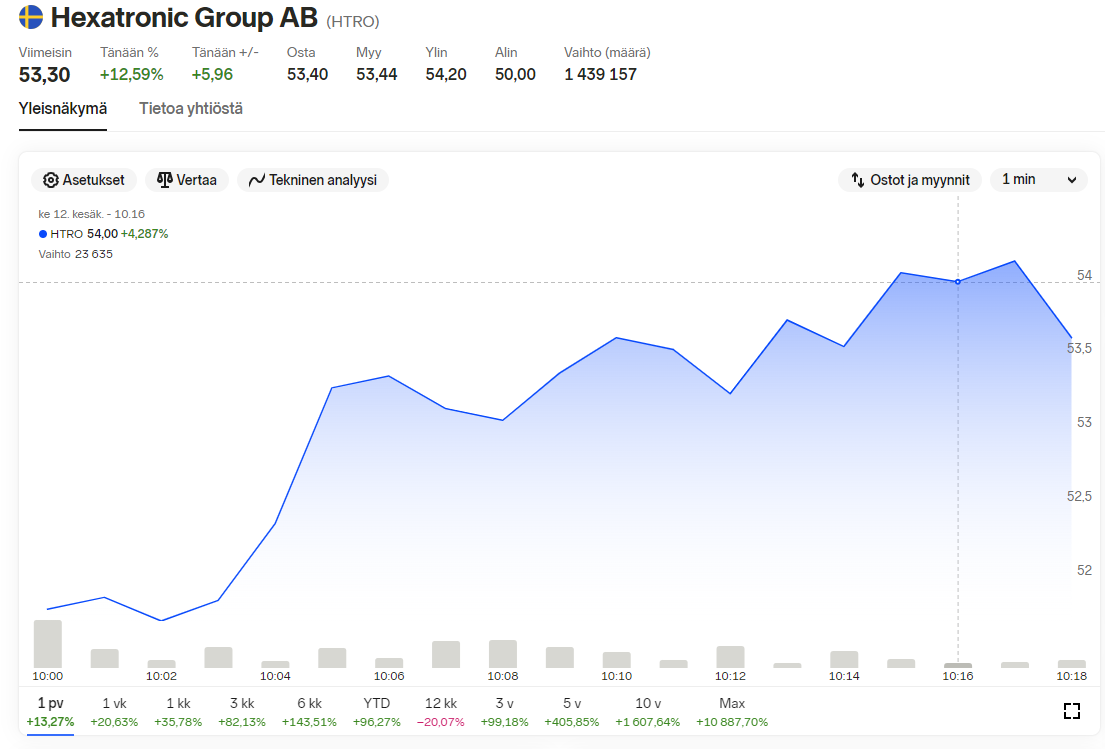Click the Vertaa compare scales icon
The width and height of the screenshot is (1105, 749).
[165, 180]
